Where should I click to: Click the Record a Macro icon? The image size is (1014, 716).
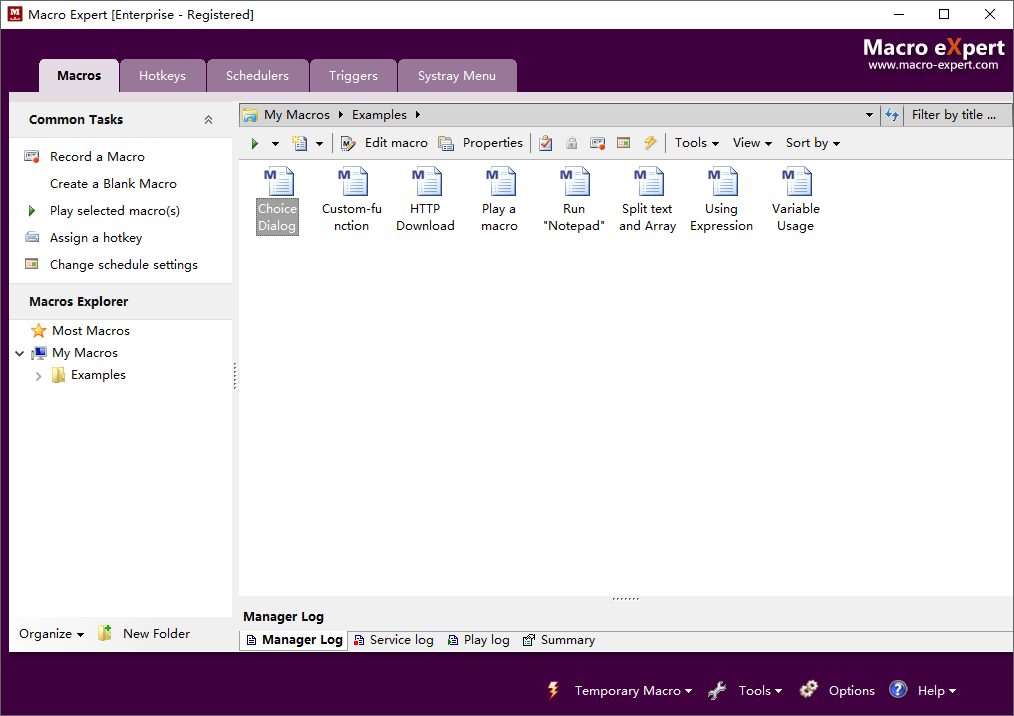click(x=32, y=157)
